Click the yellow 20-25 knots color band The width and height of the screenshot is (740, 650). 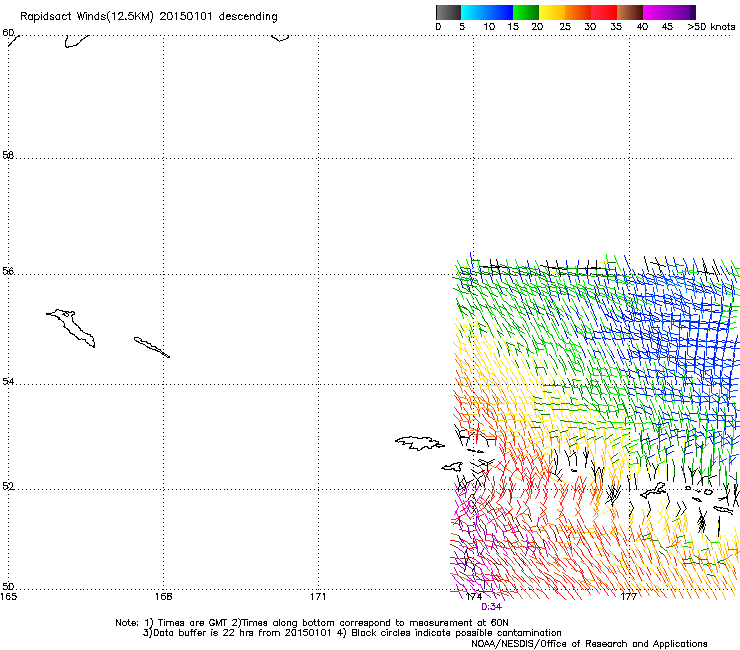point(552,12)
